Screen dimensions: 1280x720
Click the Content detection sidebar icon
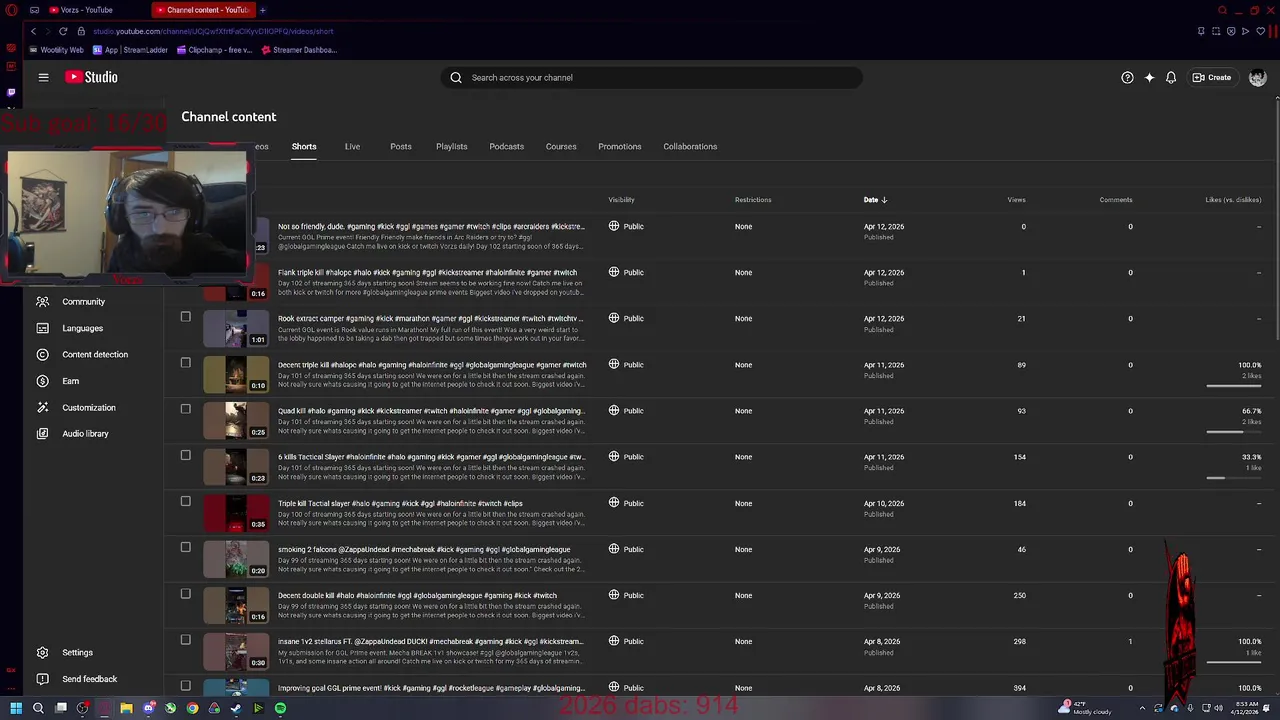tap(42, 354)
